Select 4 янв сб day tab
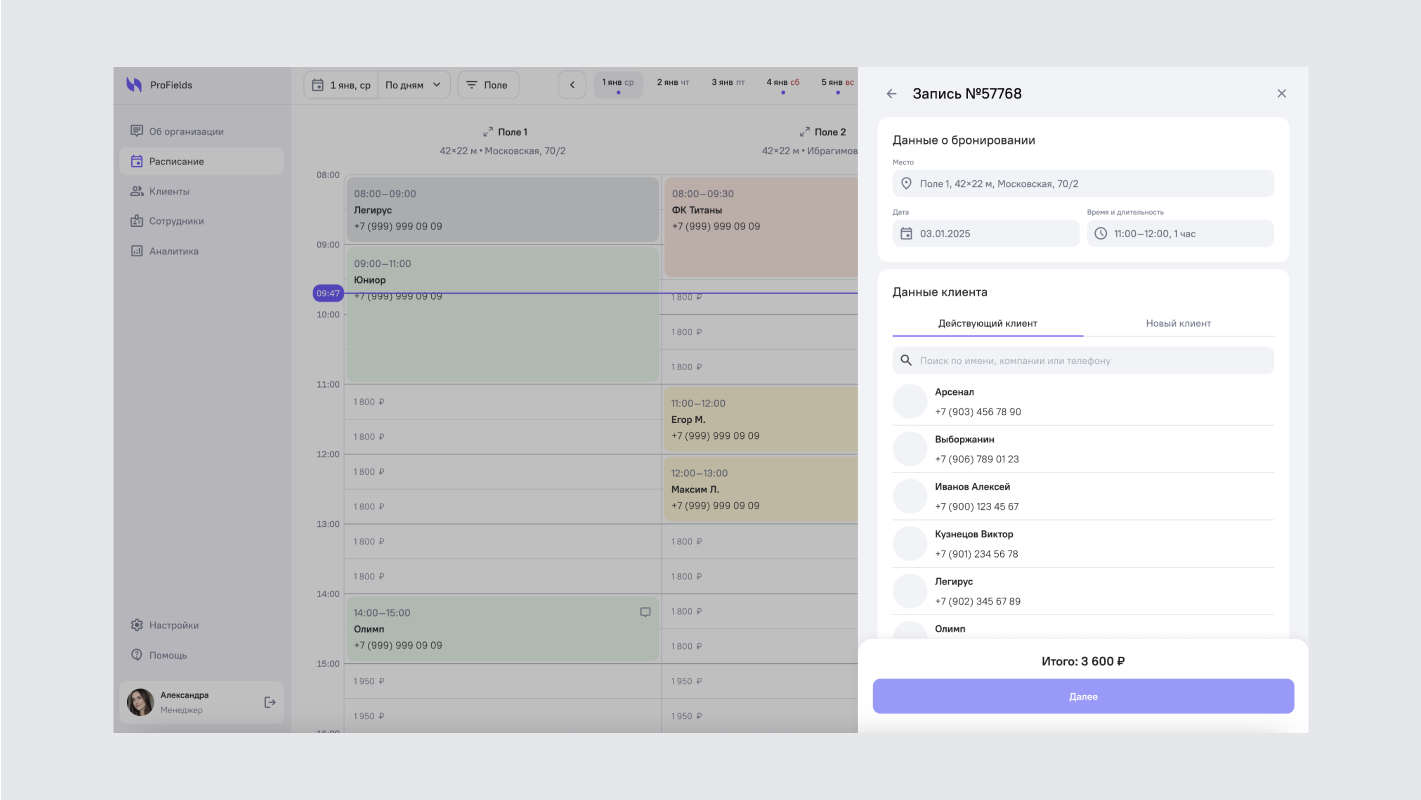 pyautogui.click(x=782, y=83)
